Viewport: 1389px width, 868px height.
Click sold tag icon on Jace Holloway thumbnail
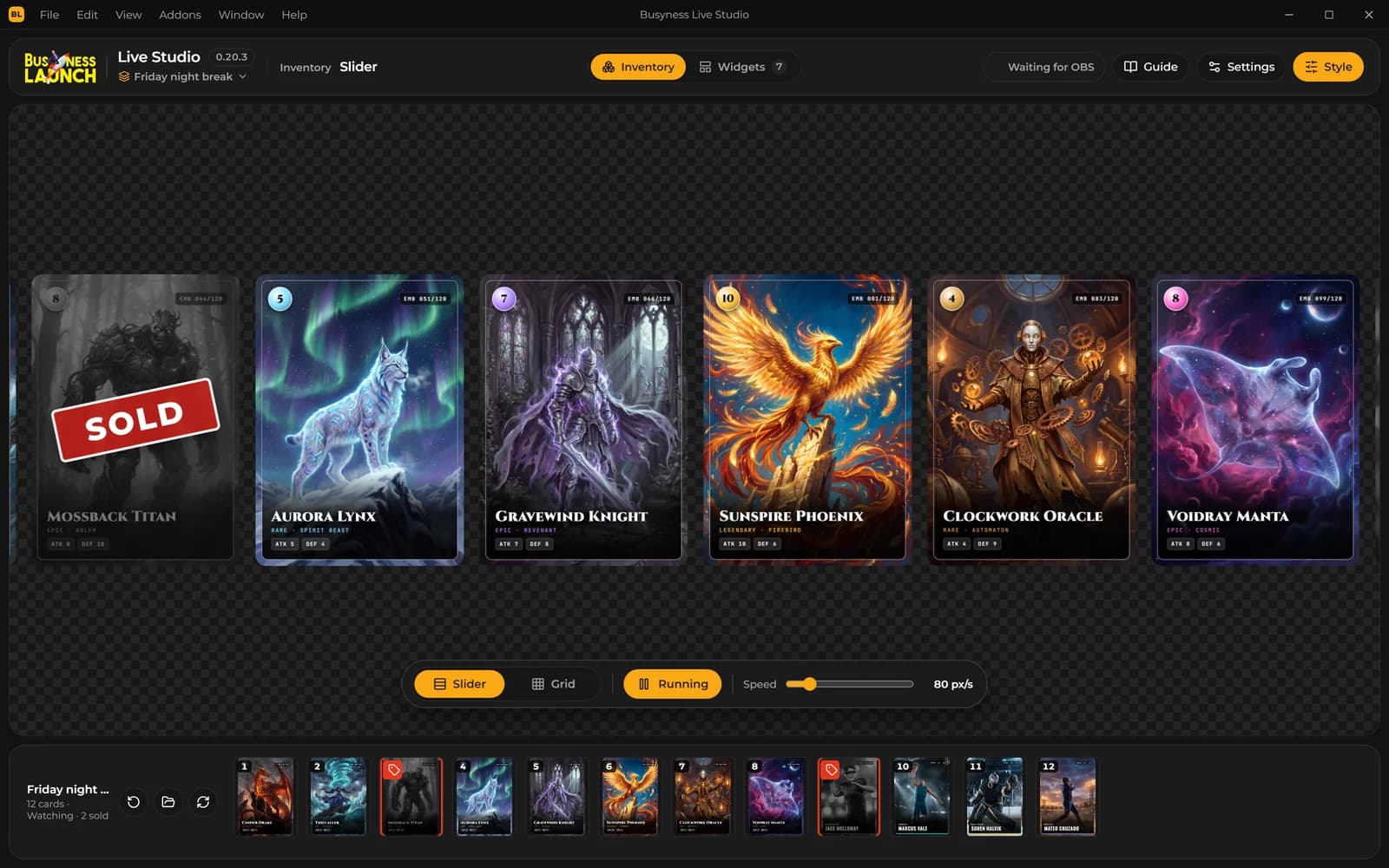832,770
